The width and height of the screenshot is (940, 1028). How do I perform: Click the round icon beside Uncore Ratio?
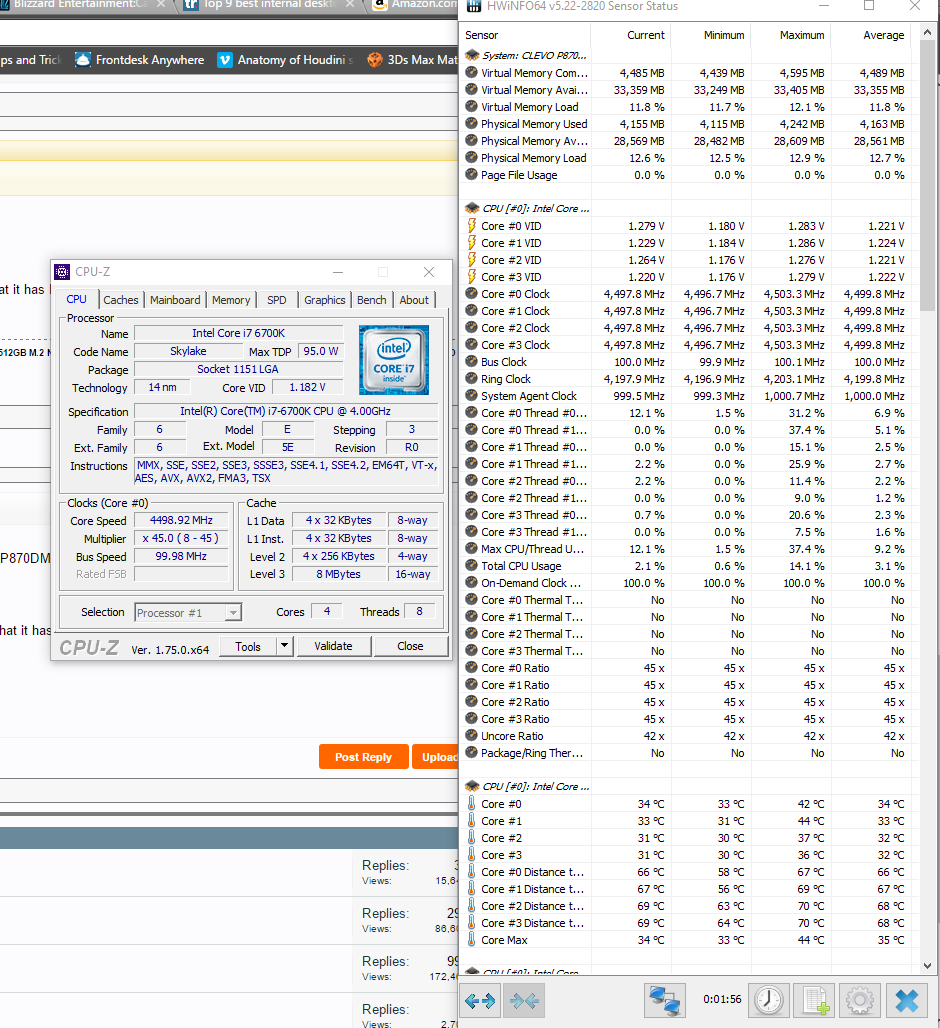click(x=471, y=736)
